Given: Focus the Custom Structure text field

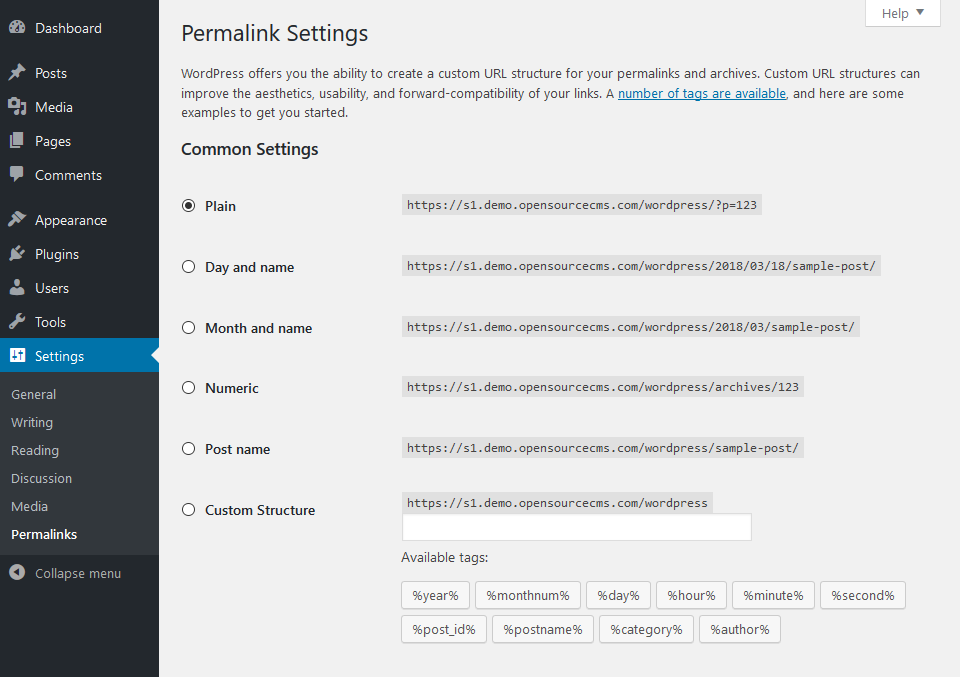Looking at the screenshot, I should pos(577,527).
